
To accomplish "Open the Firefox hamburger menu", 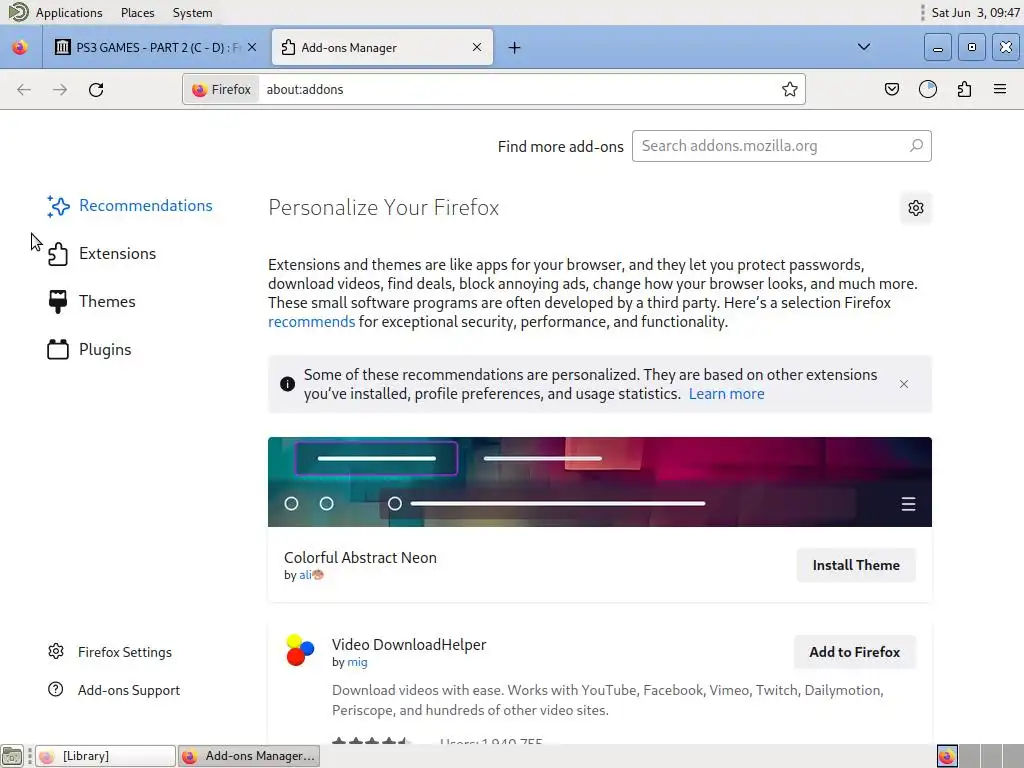I will click(x=1000, y=89).
